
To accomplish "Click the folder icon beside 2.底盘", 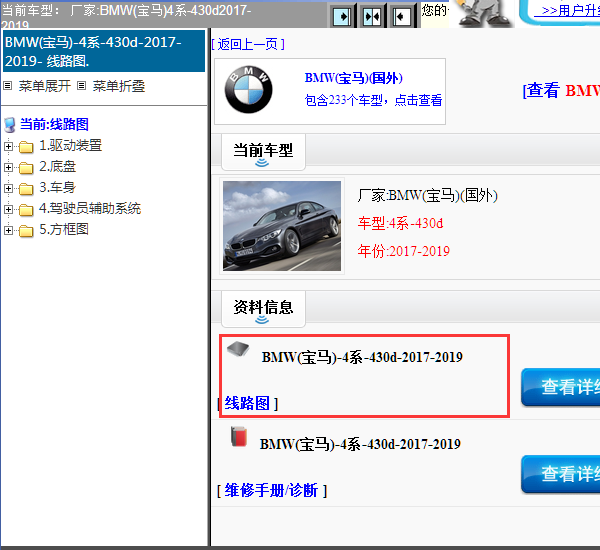I will coord(26,167).
